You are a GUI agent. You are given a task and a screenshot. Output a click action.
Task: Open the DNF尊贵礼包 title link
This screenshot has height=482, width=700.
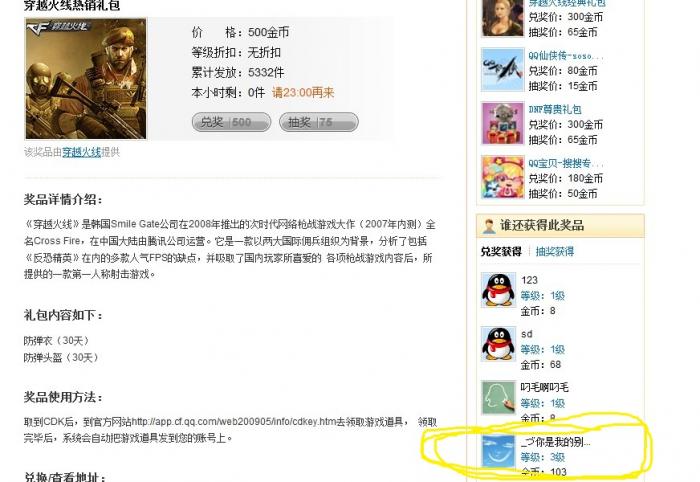(554, 109)
